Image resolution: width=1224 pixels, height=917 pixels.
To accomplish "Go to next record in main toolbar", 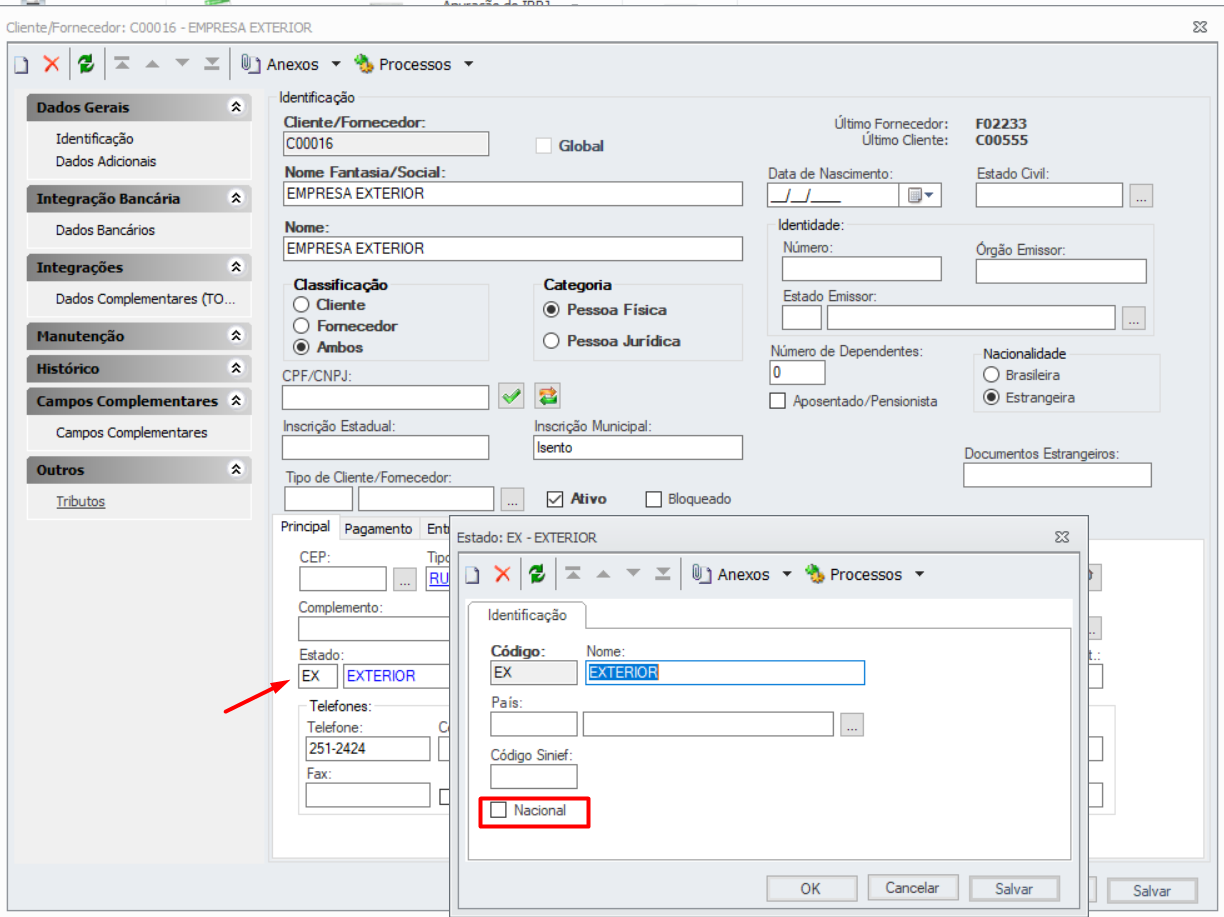I will tap(182, 64).
